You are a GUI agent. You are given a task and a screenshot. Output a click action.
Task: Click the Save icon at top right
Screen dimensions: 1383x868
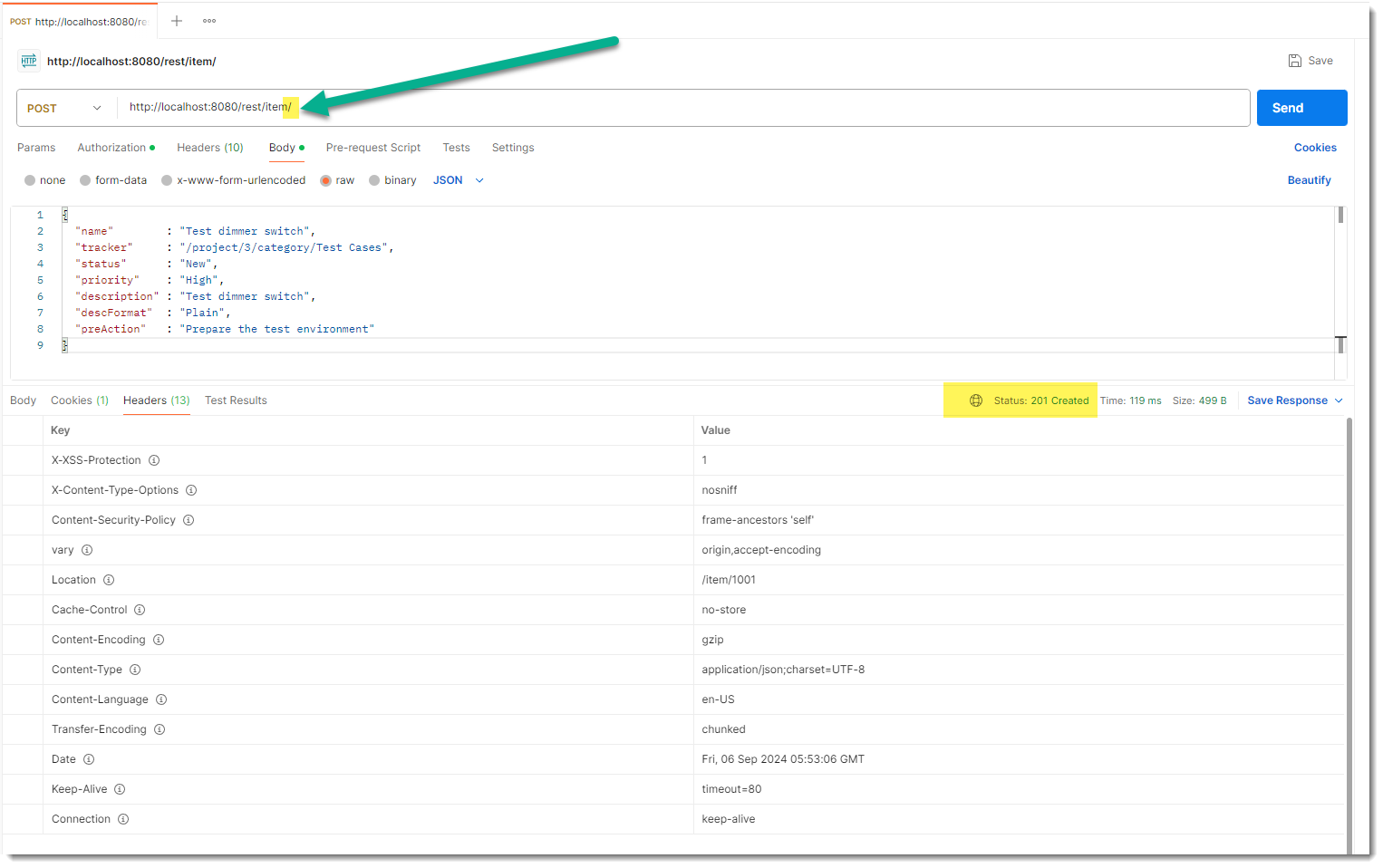(1295, 60)
